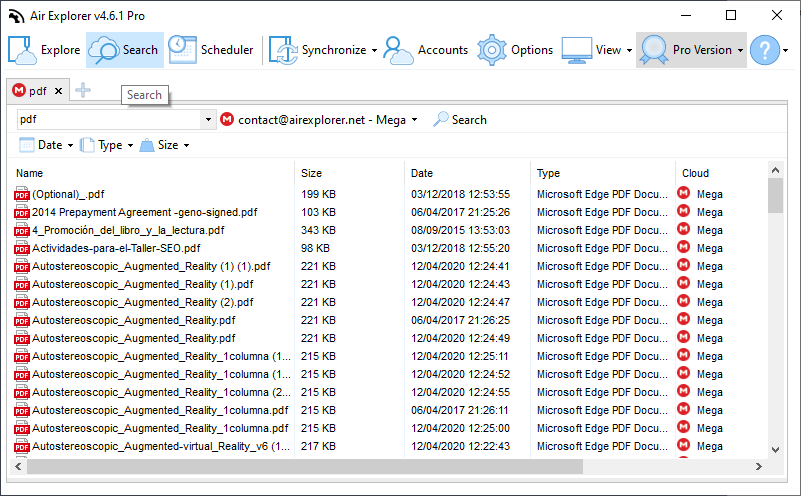Open the Scheduler calendar icon
Viewport: 801px width, 496px height.
182,50
